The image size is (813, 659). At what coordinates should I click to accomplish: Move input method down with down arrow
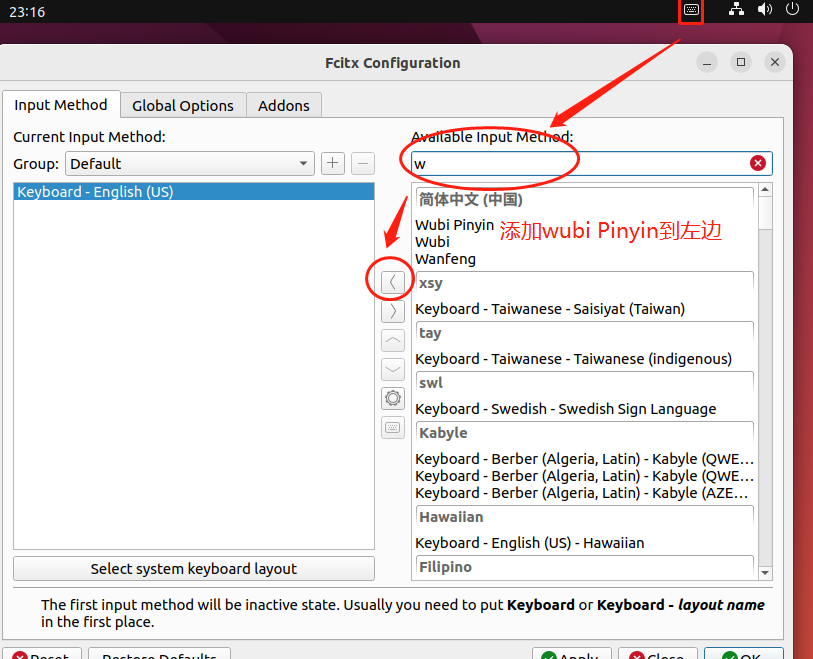(x=393, y=370)
